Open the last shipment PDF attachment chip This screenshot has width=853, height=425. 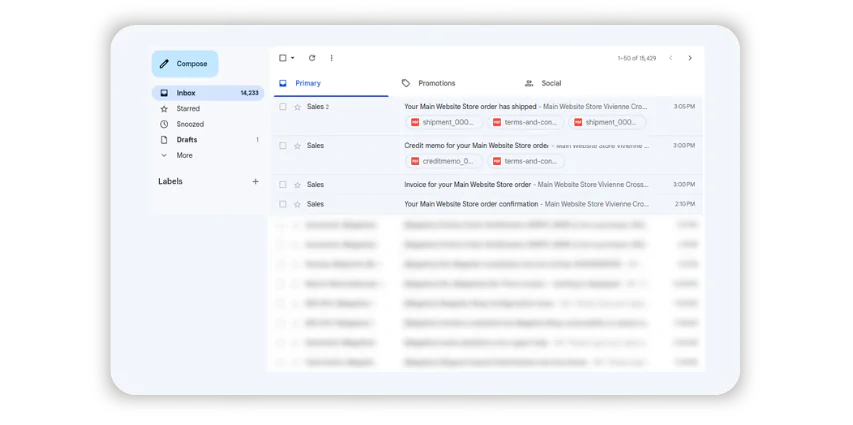[x=607, y=122]
